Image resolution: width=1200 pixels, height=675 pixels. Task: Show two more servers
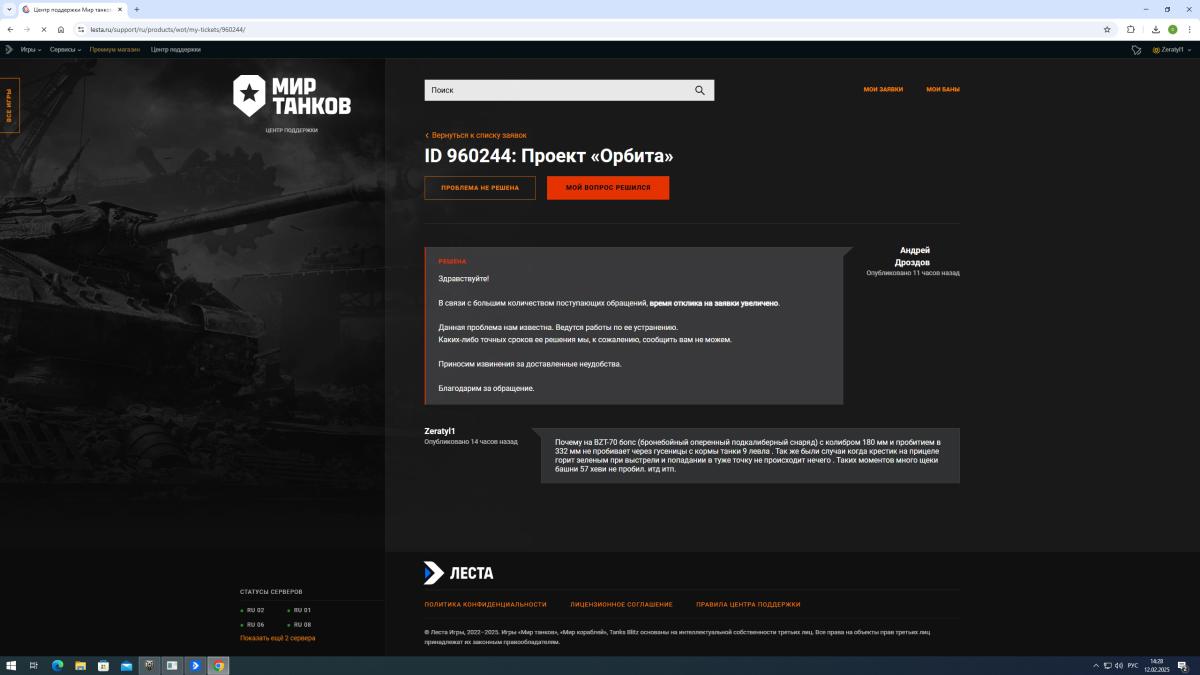(277, 638)
